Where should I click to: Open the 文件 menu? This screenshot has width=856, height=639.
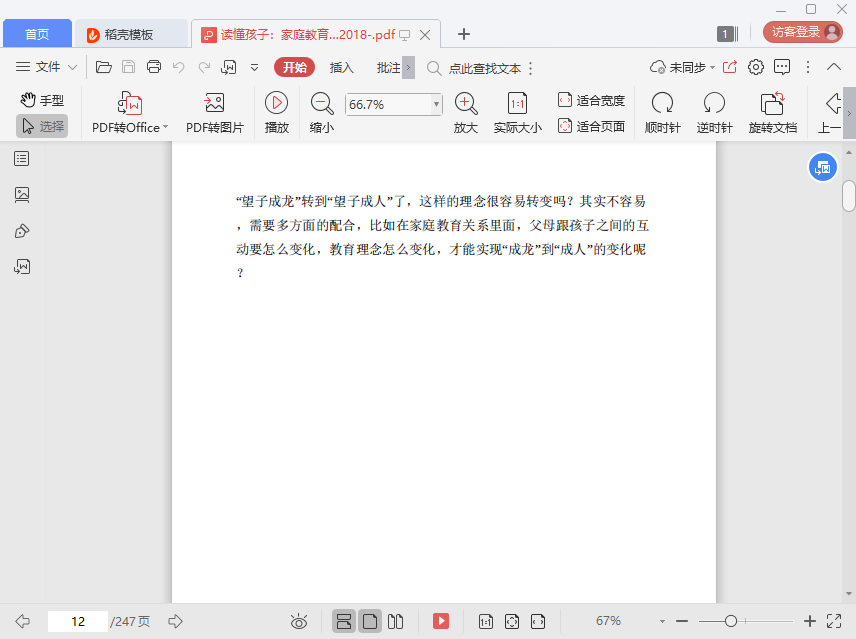point(46,67)
